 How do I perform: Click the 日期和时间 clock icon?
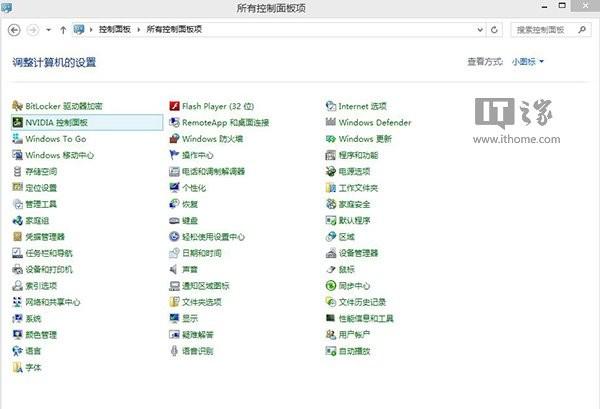click(174, 253)
